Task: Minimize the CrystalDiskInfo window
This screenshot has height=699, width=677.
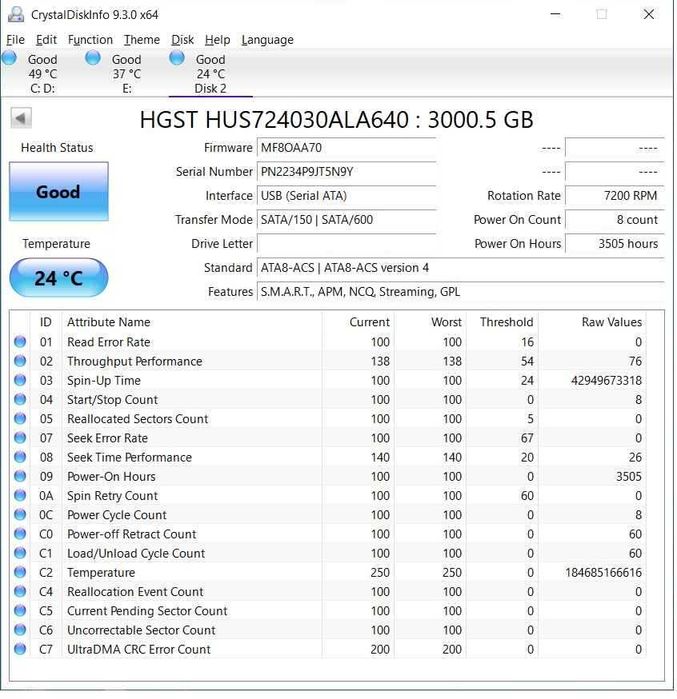Action: tap(555, 14)
